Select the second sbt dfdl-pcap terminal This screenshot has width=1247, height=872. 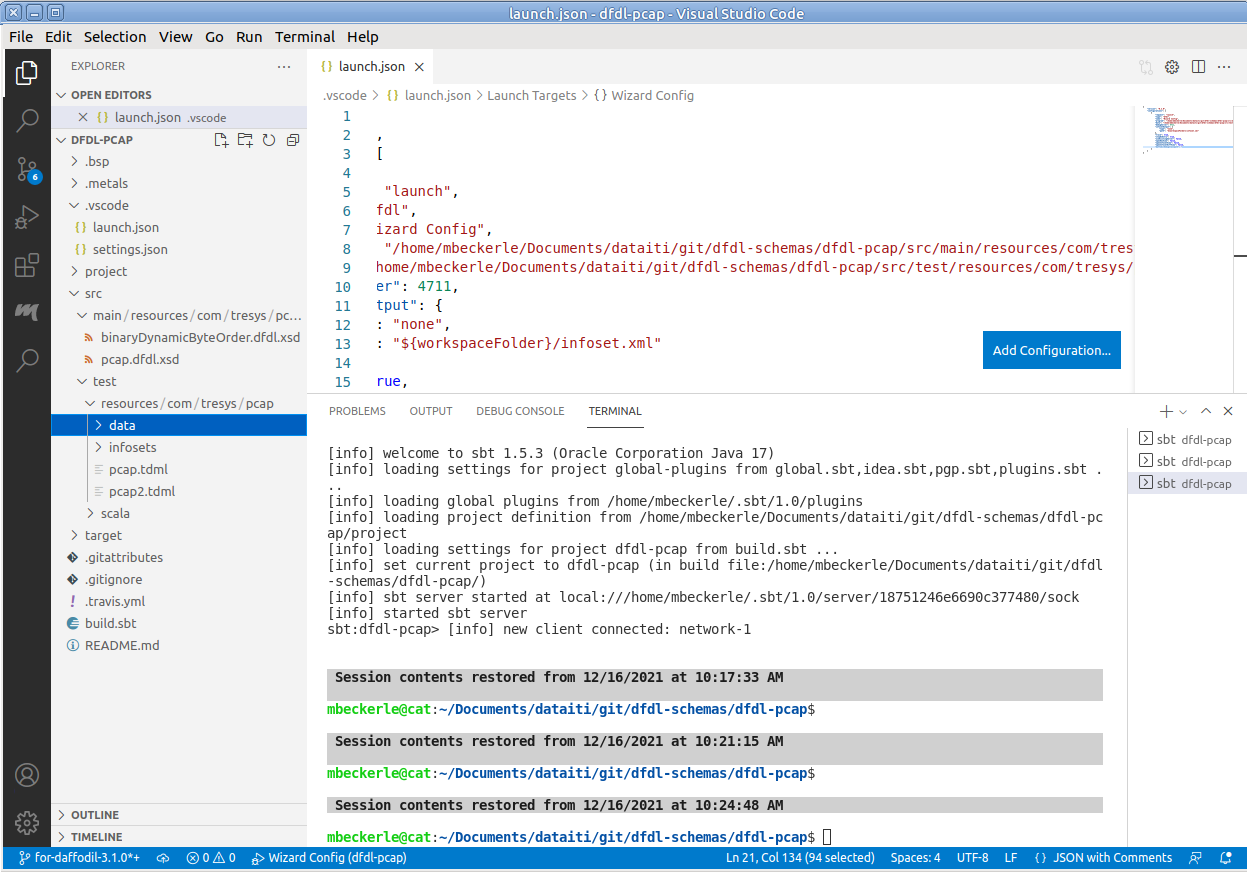[x=1187, y=461]
